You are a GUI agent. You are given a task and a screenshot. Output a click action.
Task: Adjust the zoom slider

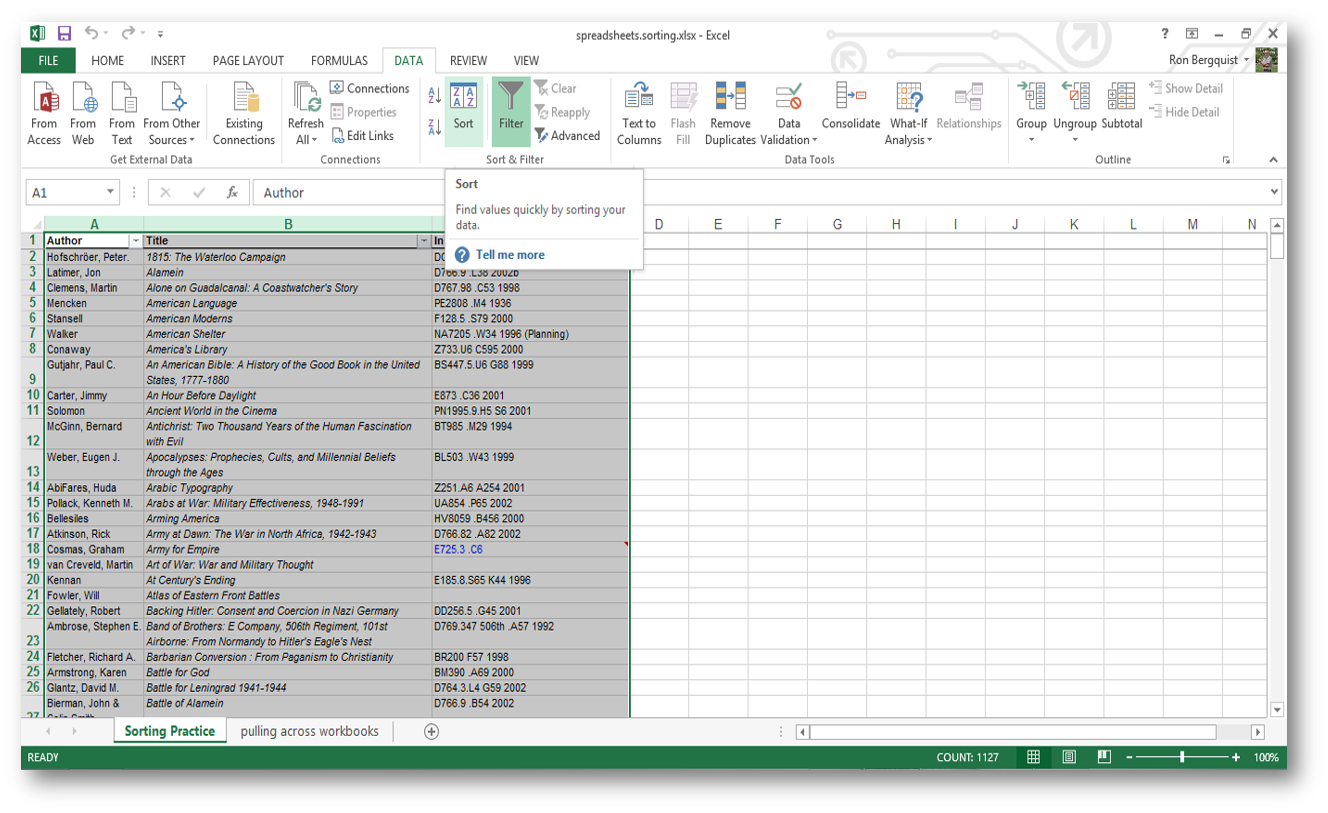point(1184,757)
